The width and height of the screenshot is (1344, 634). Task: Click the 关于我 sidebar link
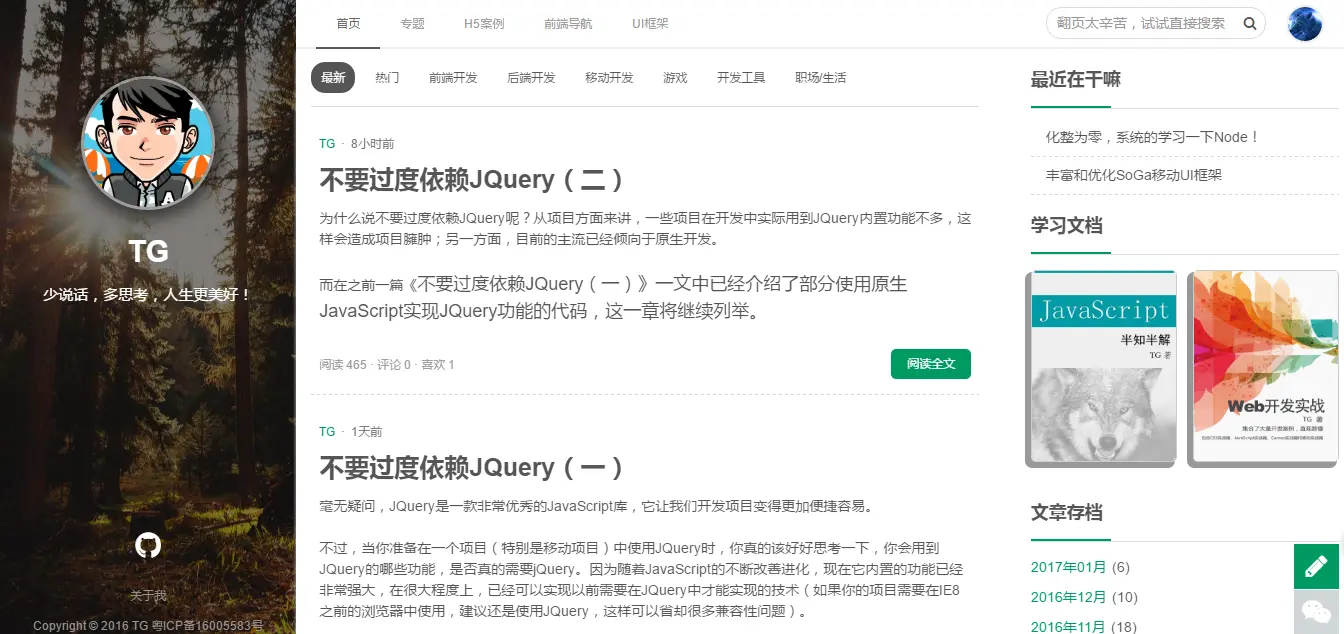click(148, 596)
